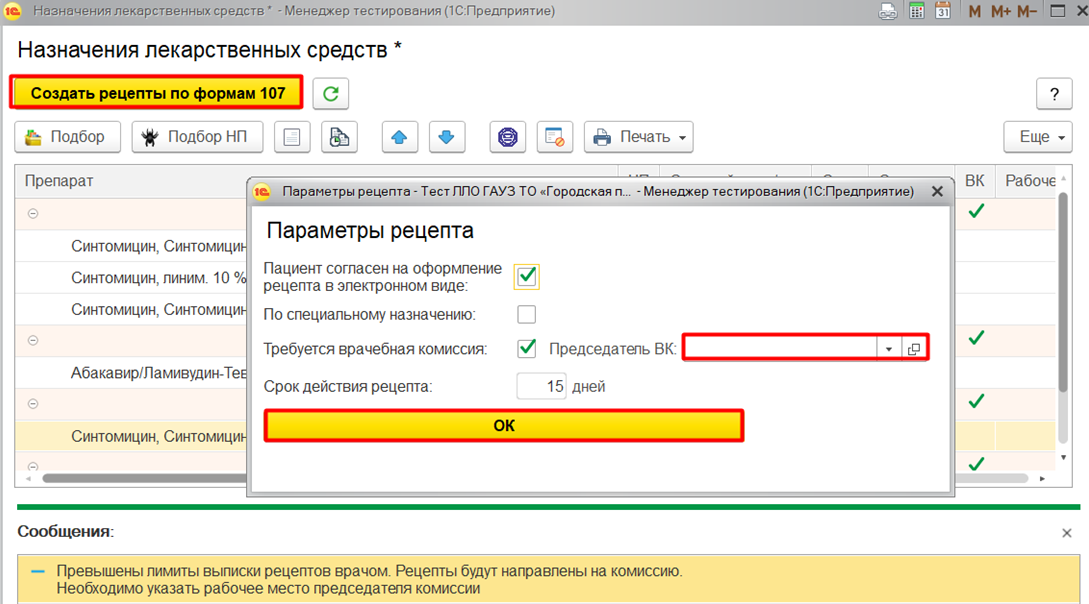The height and width of the screenshot is (604, 1089).
Task: Click Создать рецепты по формам 107
Action: tap(157, 93)
